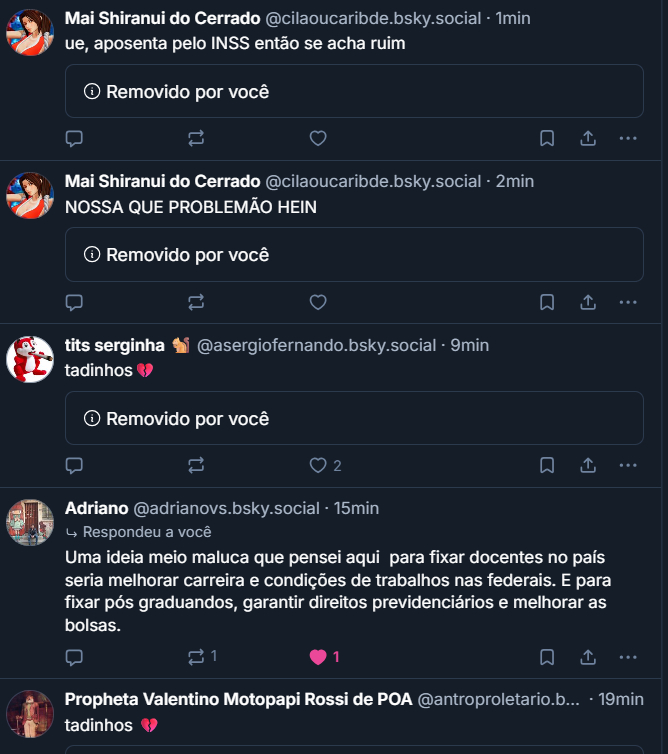
Task: Like tits serginha's post with 2 likes
Action: (319, 465)
